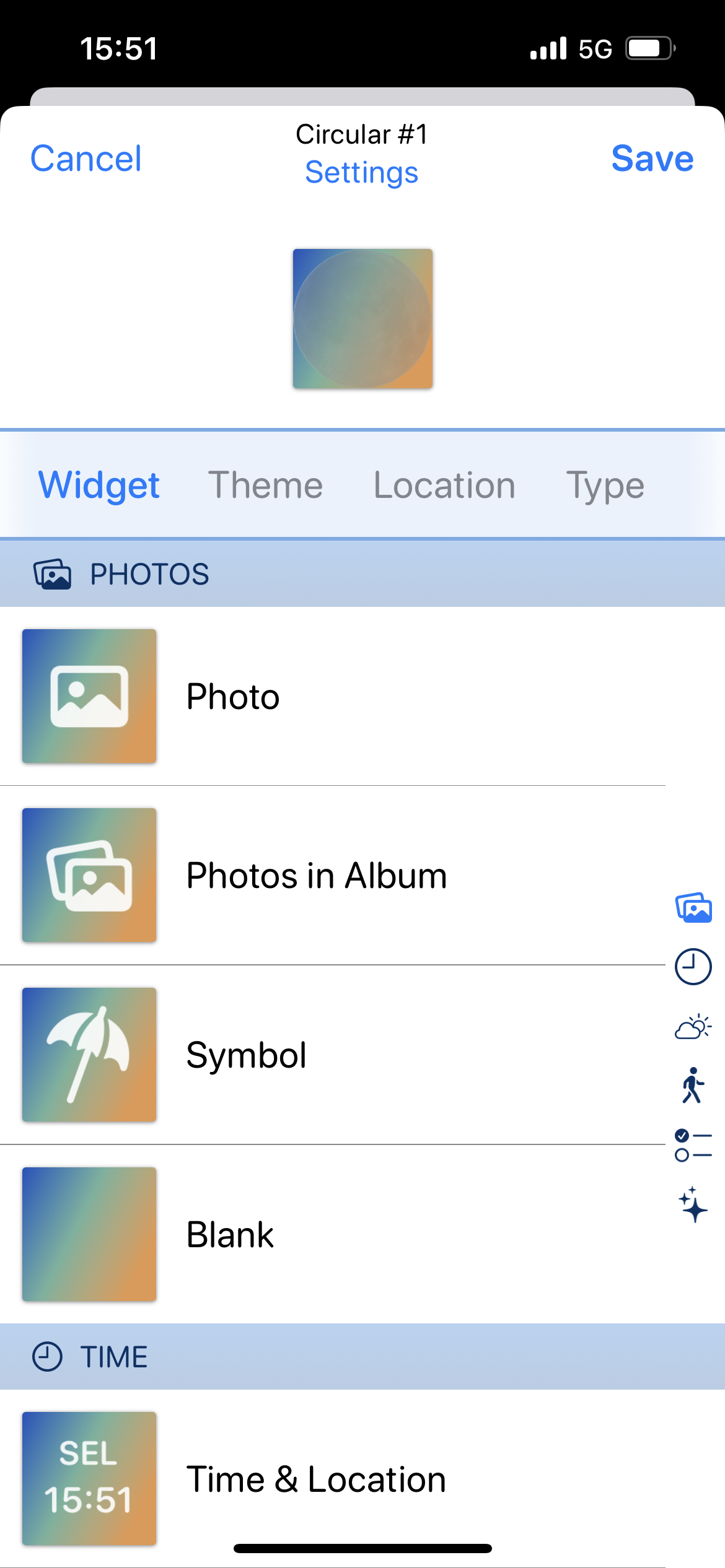The height and width of the screenshot is (1568, 725).
Task: Open the Location tab
Action: [x=444, y=485]
